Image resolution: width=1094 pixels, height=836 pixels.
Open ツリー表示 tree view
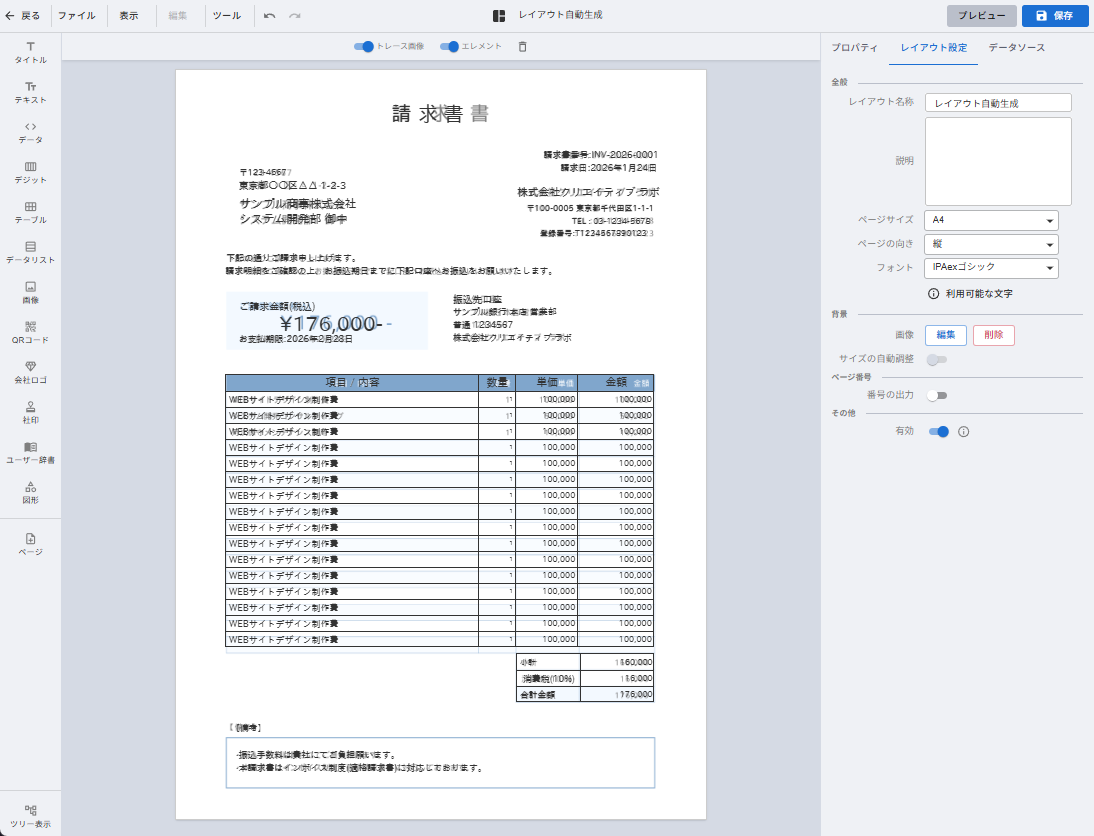(30, 816)
